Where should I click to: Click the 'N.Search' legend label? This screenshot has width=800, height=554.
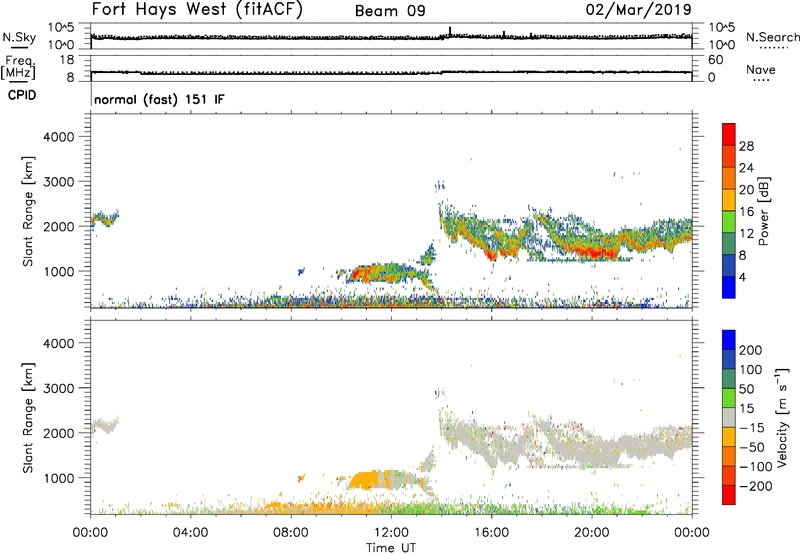click(772, 37)
